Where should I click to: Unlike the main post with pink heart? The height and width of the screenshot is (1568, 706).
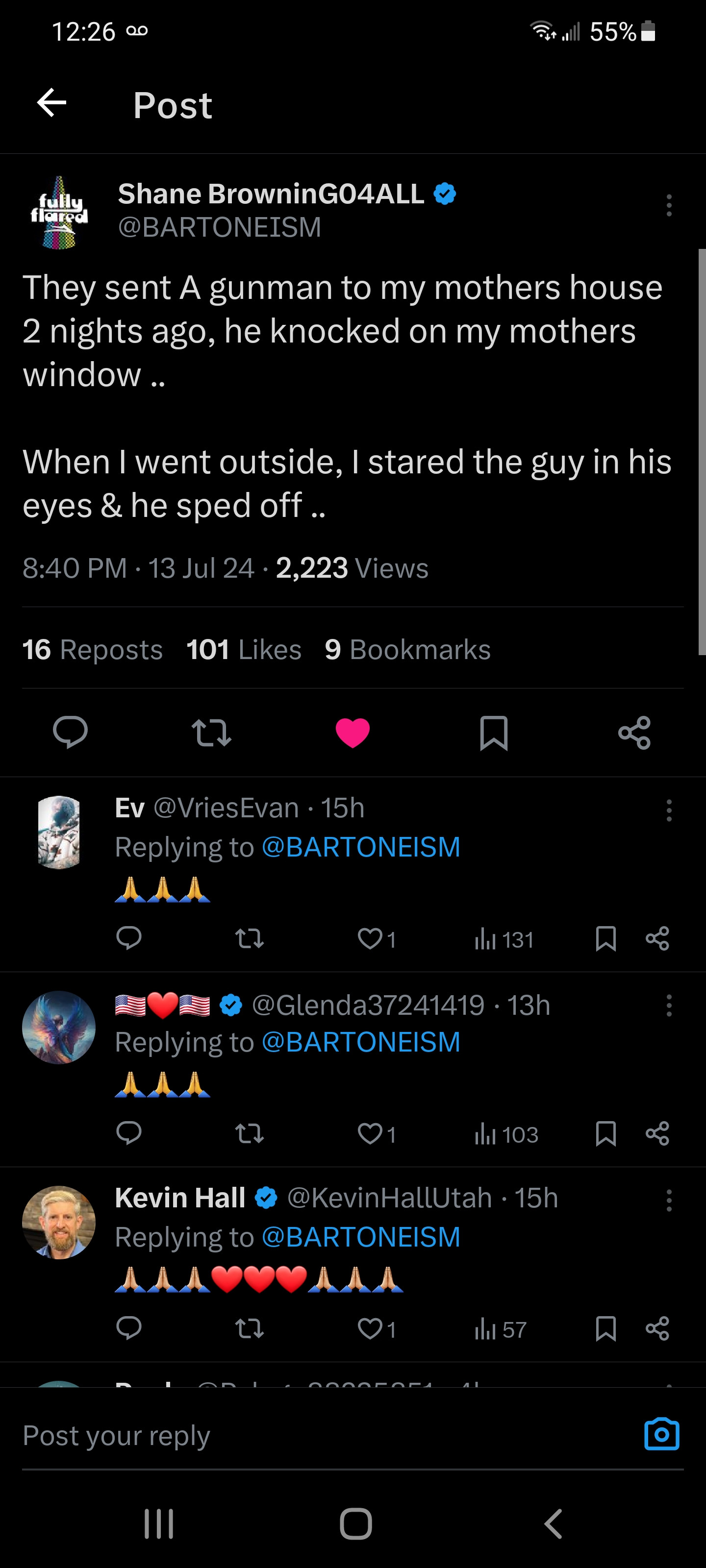(x=353, y=732)
